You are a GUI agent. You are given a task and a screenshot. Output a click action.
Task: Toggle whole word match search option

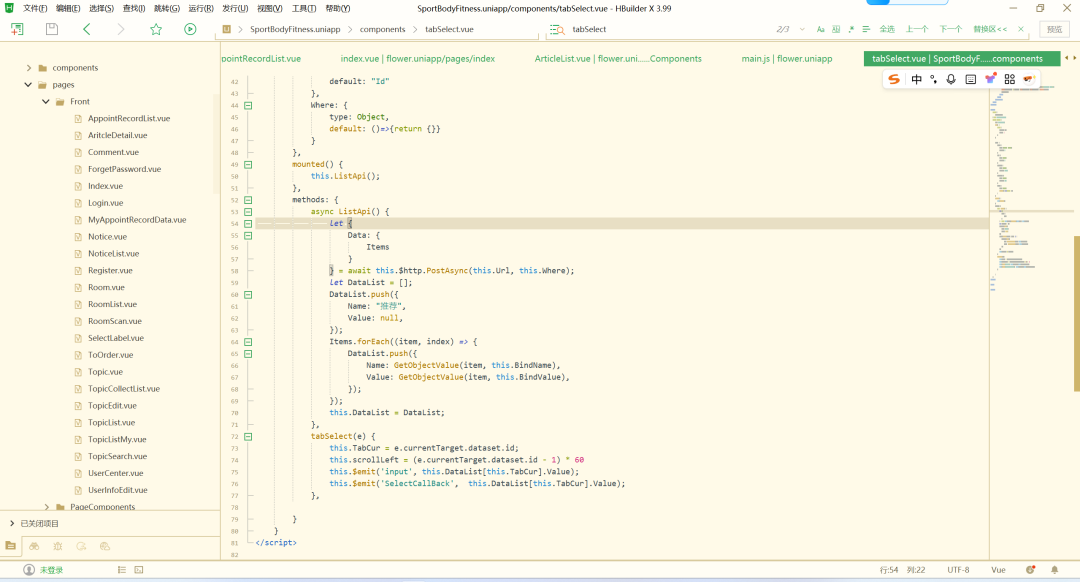836,29
